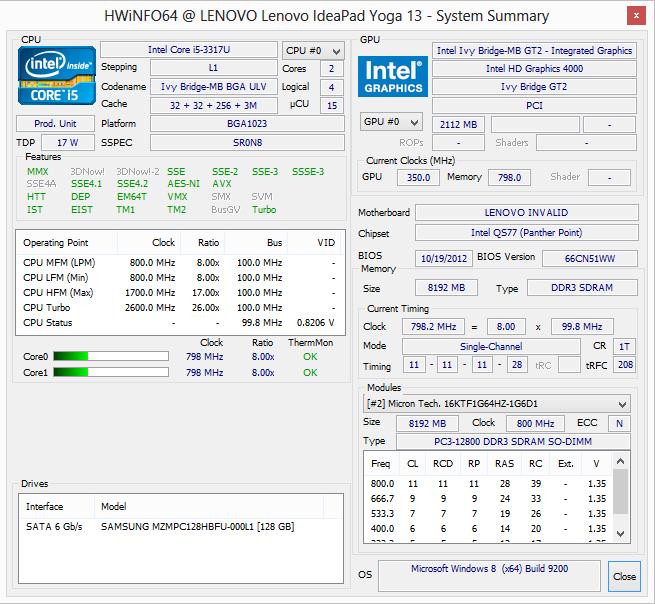Click the µCU value 15

332,106
